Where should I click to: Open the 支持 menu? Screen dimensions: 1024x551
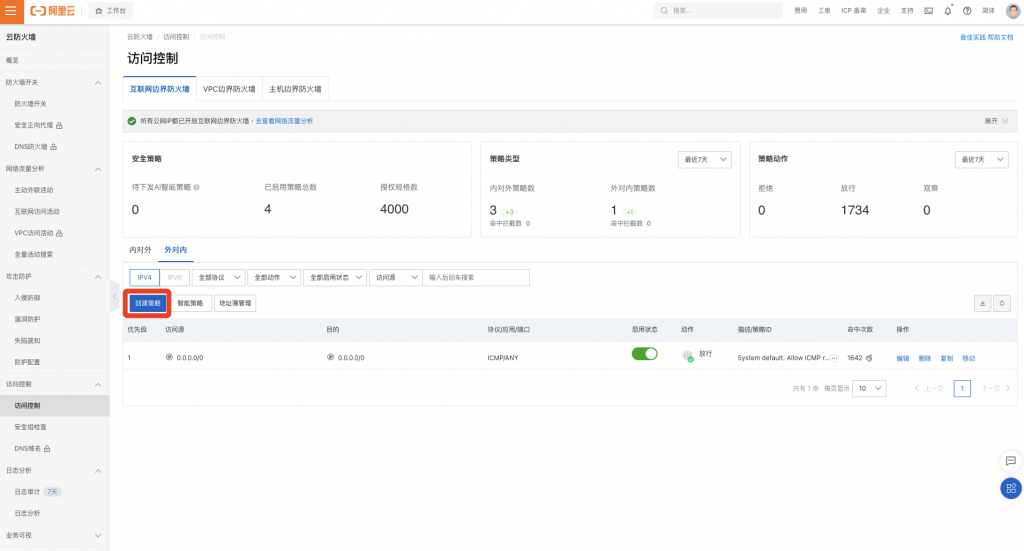pyautogui.click(x=906, y=11)
